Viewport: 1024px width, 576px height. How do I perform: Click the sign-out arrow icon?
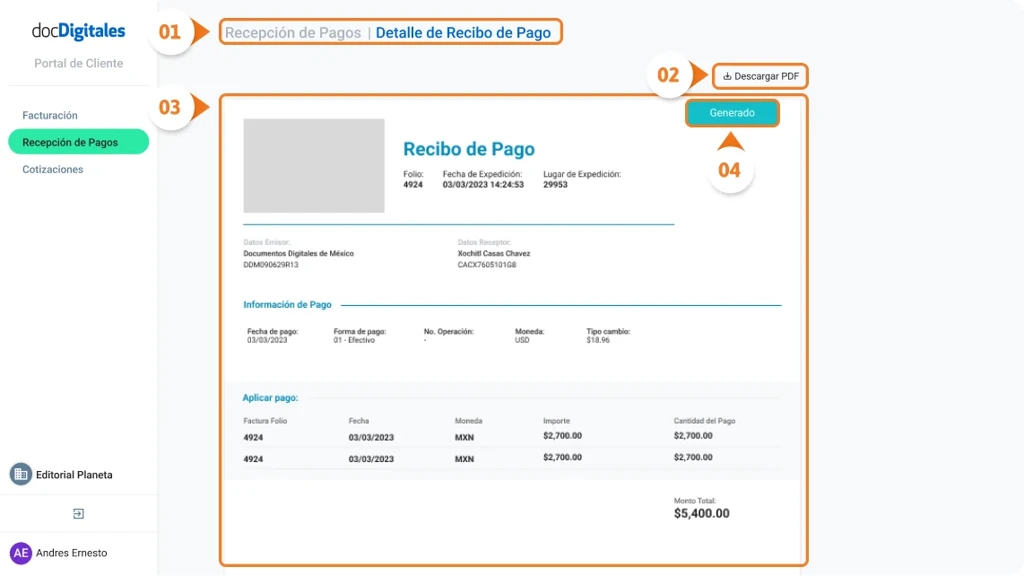click(x=79, y=513)
